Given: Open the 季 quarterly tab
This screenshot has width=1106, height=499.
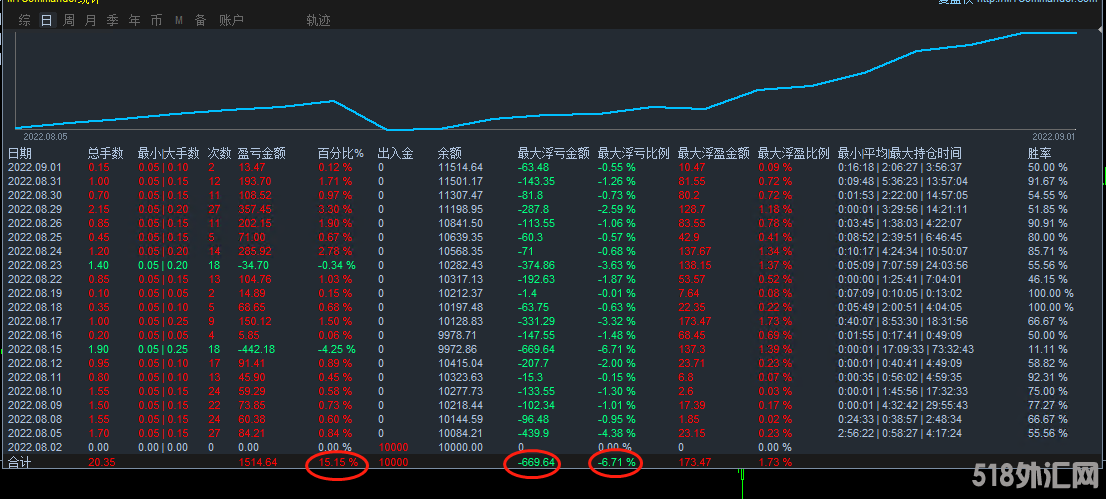Looking at the screenshot, I should point(112,20).
